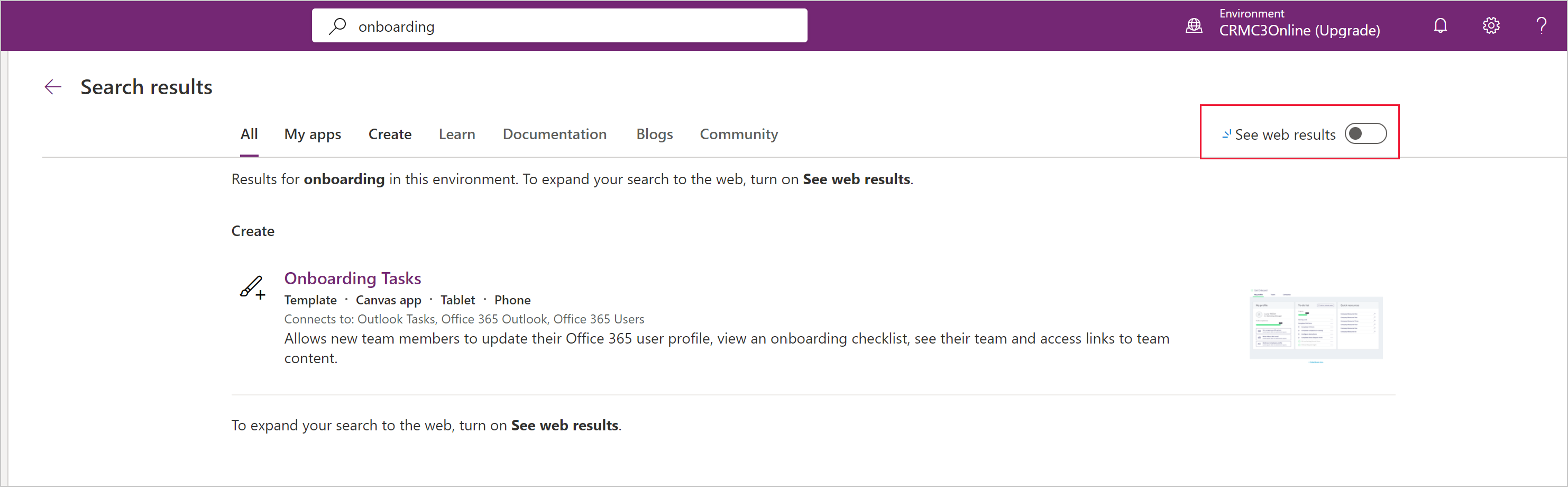
Task: Switch to the My apps tab
Action: point(312,134)
